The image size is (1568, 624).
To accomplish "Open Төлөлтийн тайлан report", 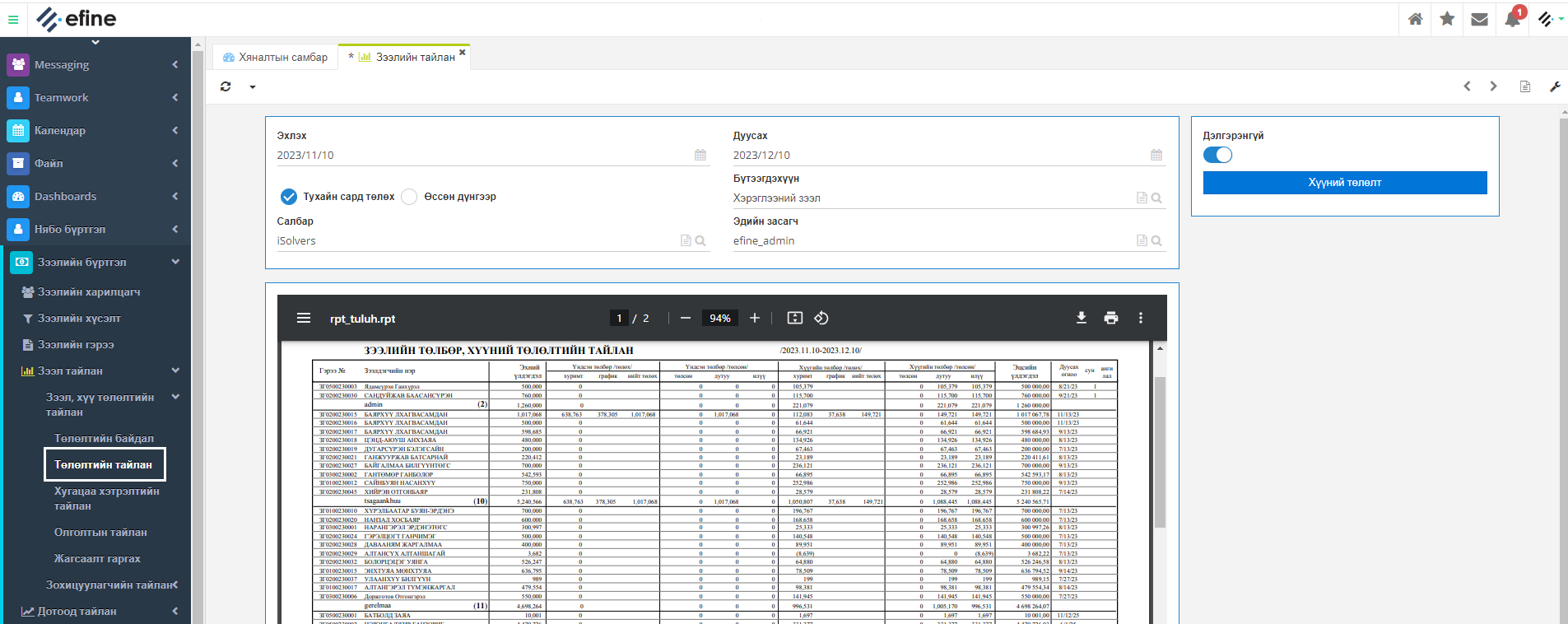I will tap(105, 464).
